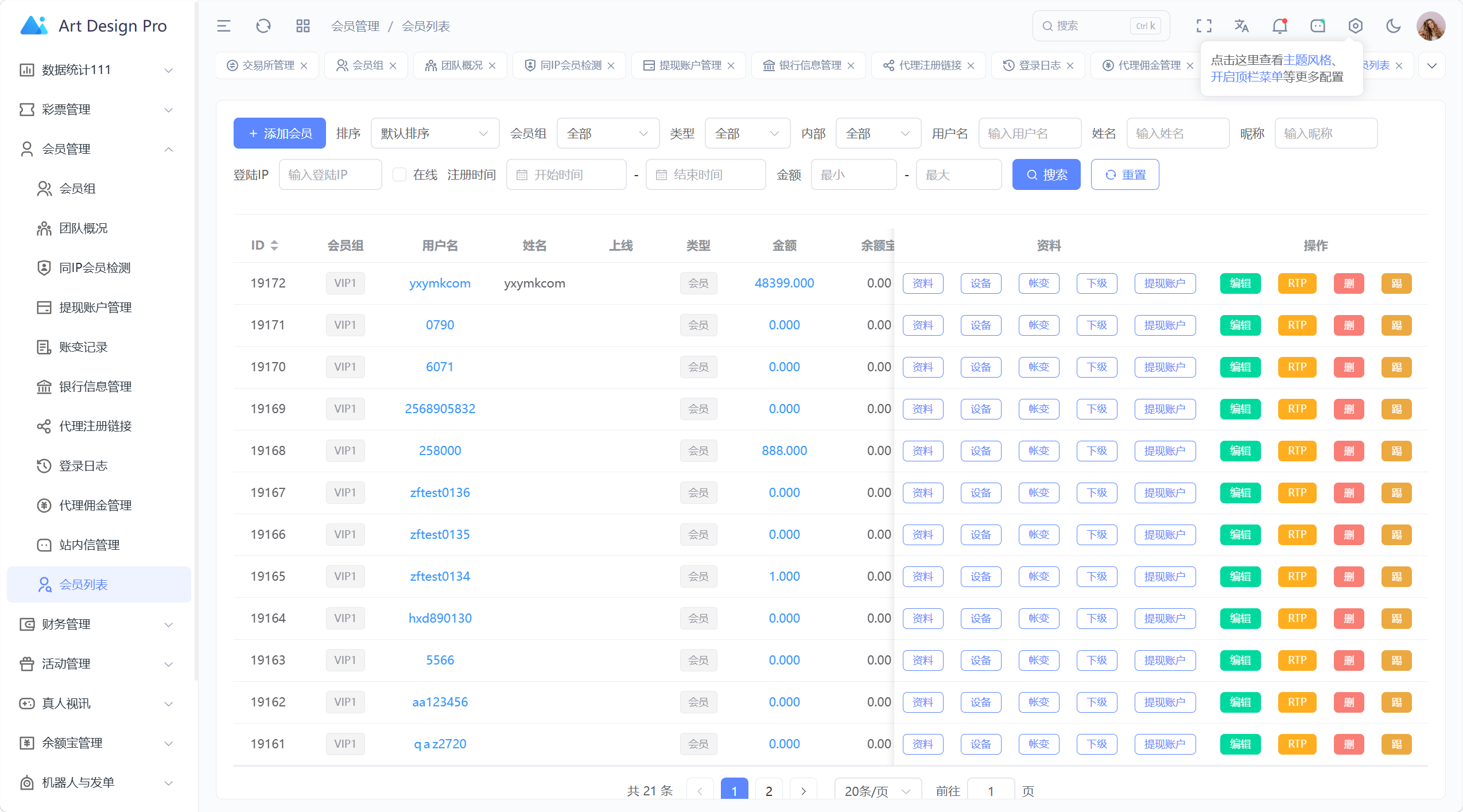The height and width of the screenshot is (812, 1463).
Task: Open username link zftest0136
Action: click(440, 493)
